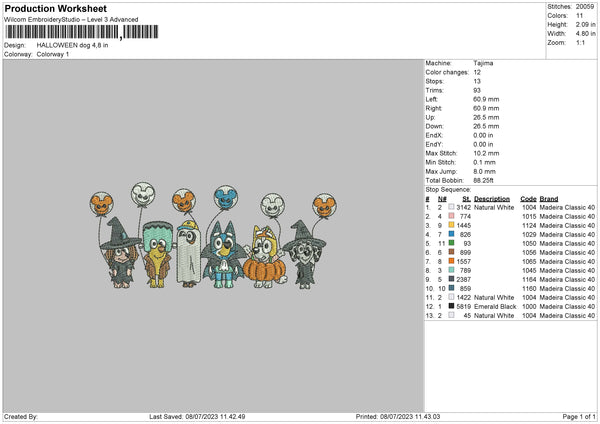This screenshot has height=424, width=600.
Task: Choose the dark slate swatch, code 1164
Action: (452, 279)
